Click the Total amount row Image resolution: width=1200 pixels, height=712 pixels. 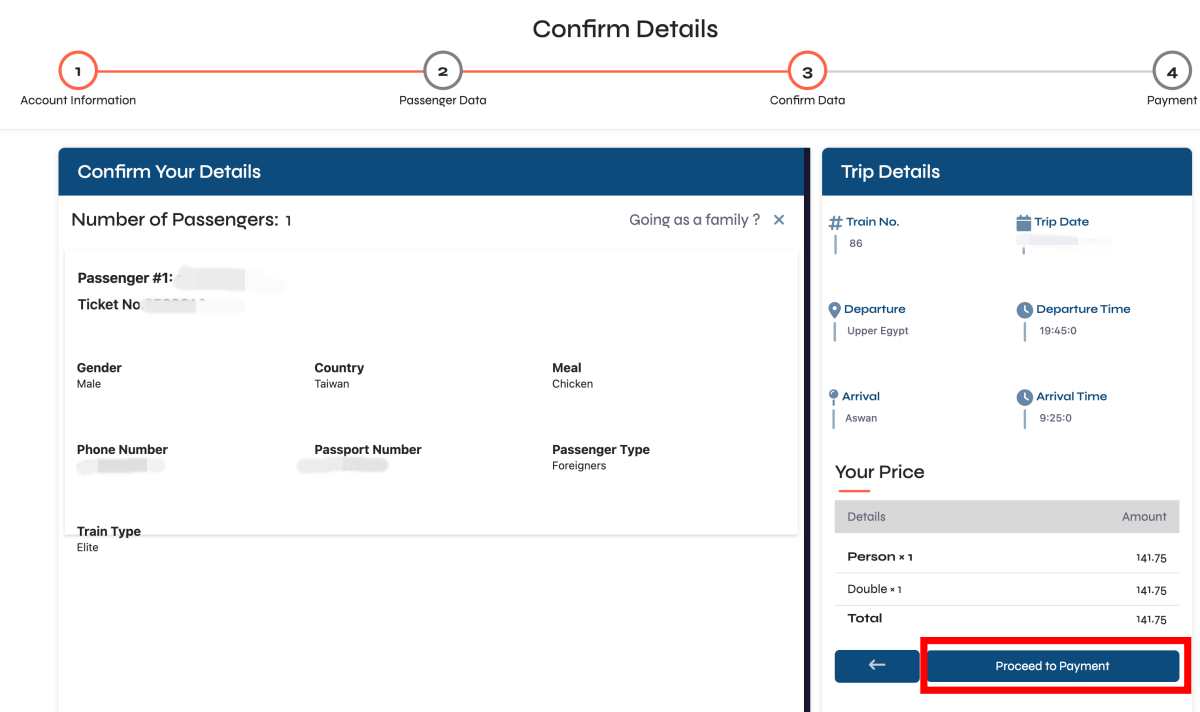click(x=1006, y=619)
